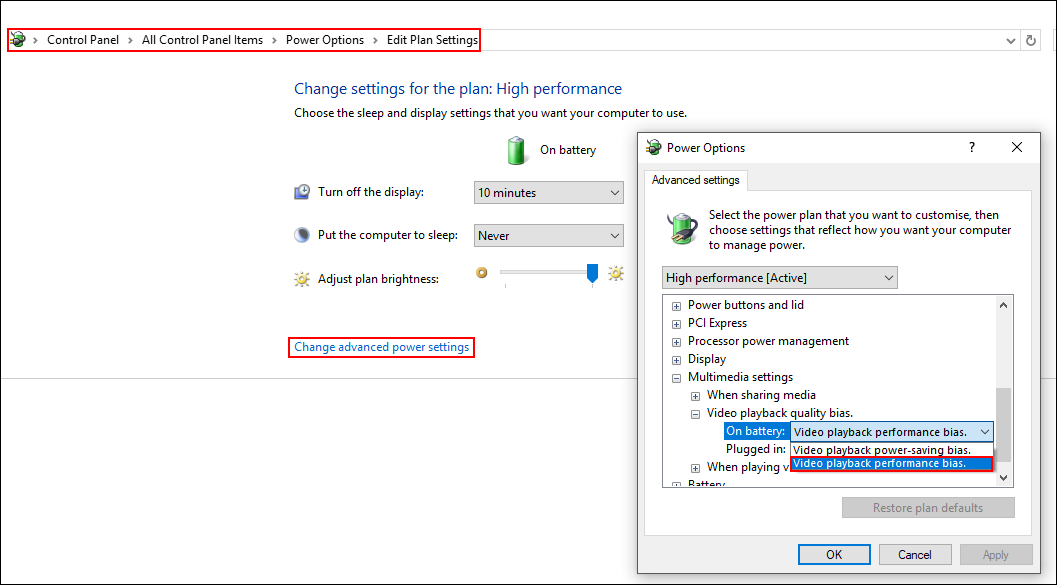Screen dimensions: 1057x585
Task: Click Edit Plan Settings breadcrumb
Action: coord(432,40)
